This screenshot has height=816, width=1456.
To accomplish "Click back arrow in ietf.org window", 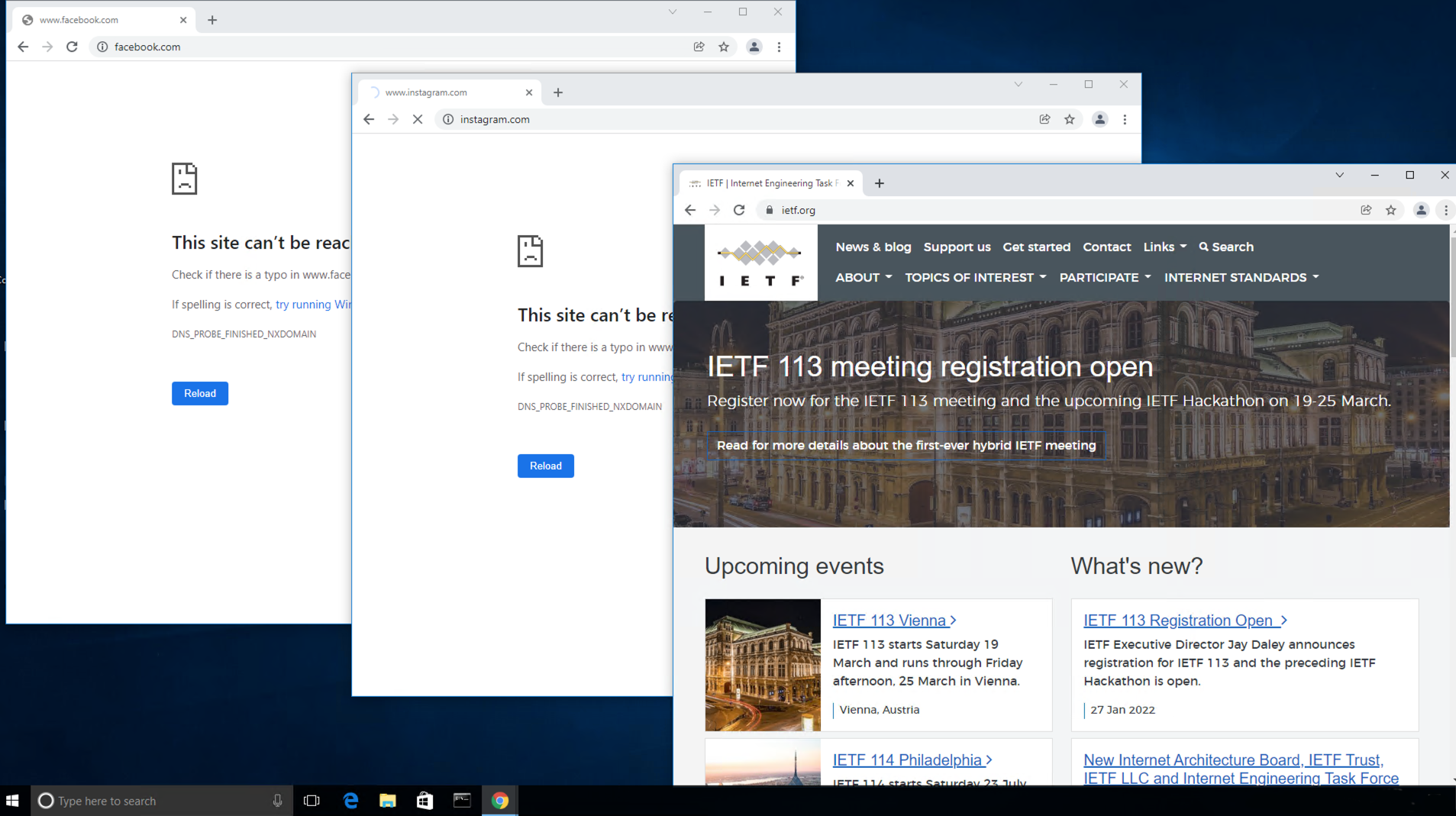I will pyautogui.click(x=690, y=210).
